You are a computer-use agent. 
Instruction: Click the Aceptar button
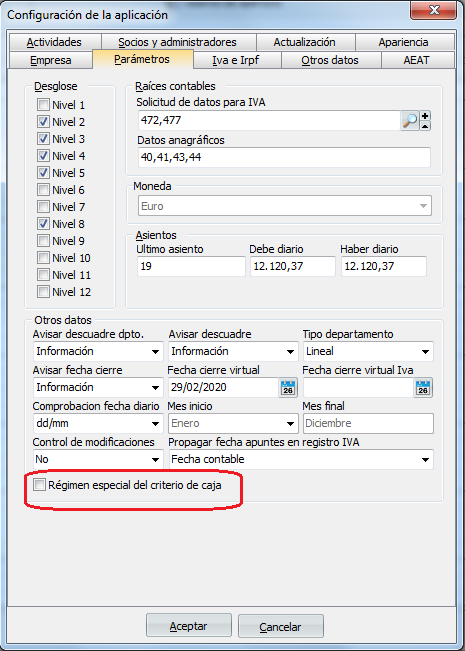[x=188, y=627]
